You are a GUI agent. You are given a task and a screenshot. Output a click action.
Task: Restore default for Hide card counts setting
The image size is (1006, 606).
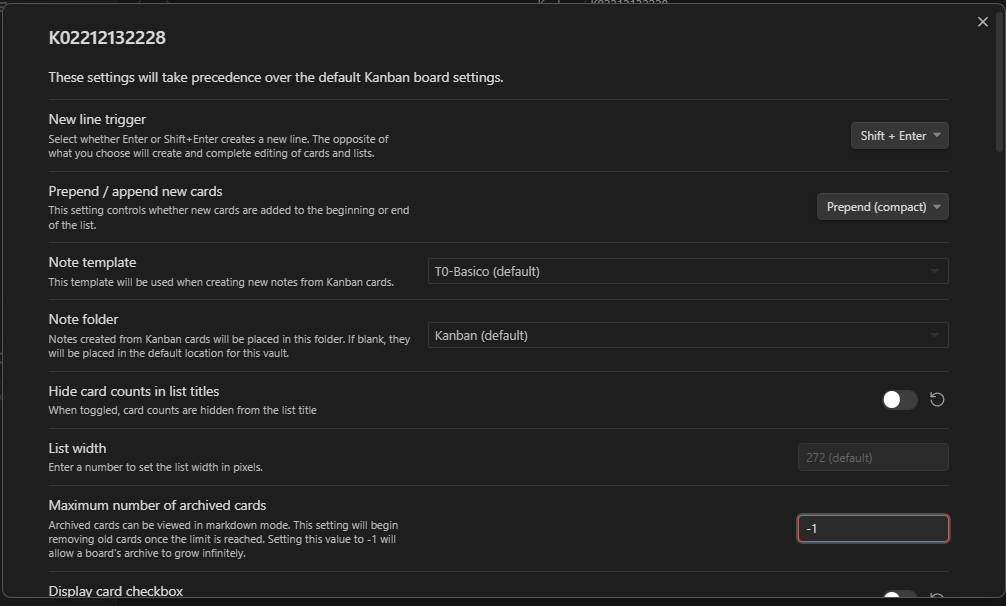[936, 399]
